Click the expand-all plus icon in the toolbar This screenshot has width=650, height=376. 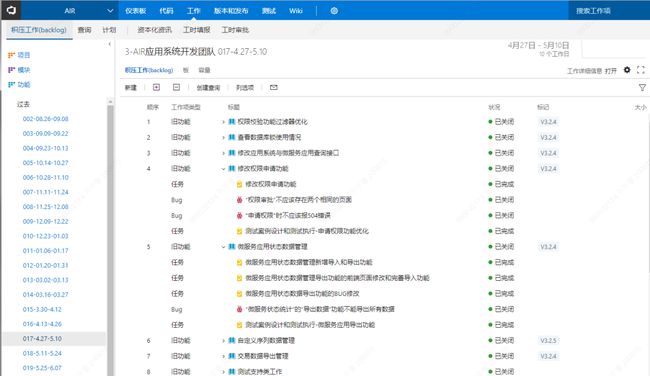156,87
